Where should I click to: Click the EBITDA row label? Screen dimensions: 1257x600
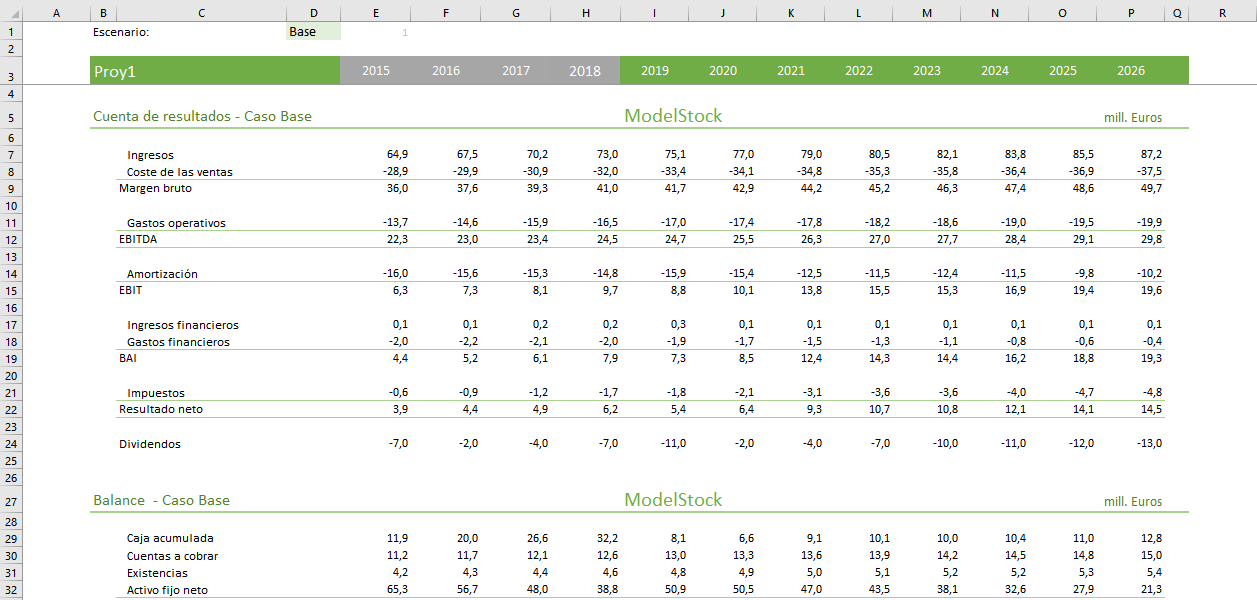pyautogui.click(x=138, y=240)
